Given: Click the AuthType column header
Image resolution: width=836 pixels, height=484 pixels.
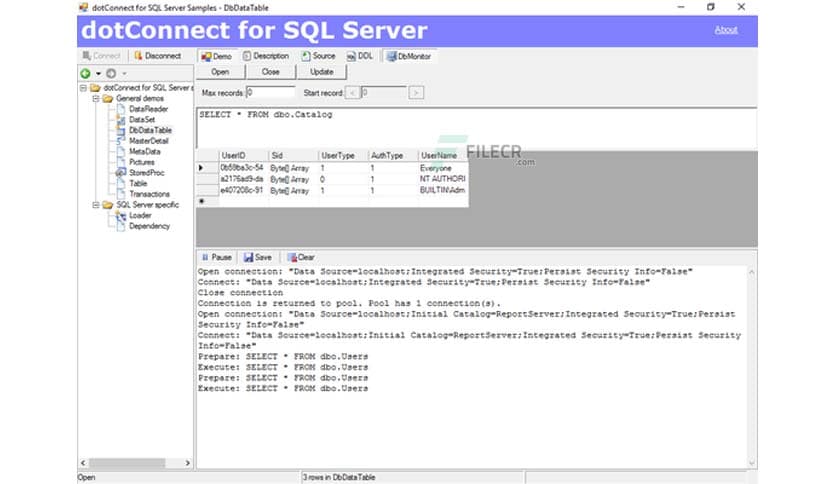Looking at the screenshot, I should tap(393, 156).
